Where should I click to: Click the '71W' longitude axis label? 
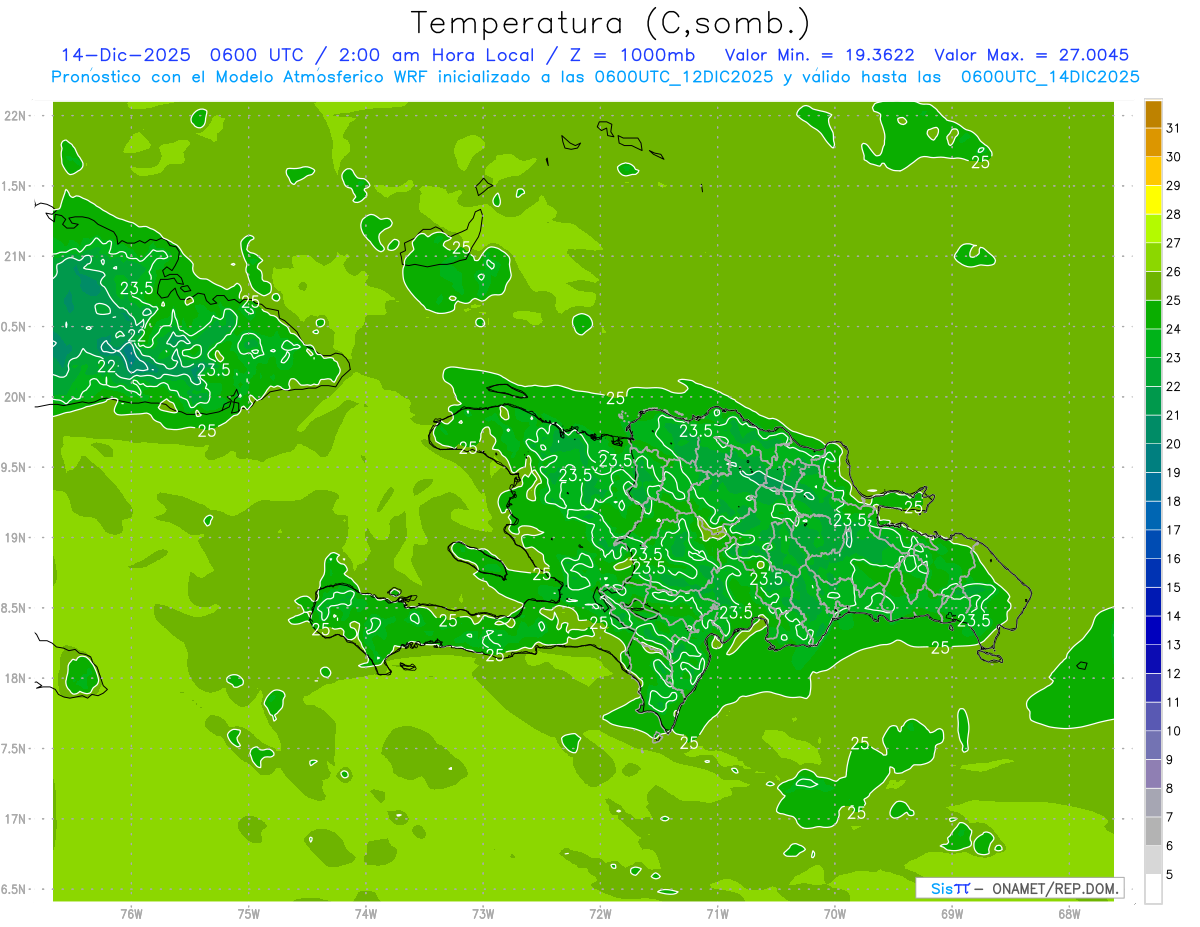pyautogui.click(x=717, y=913)
